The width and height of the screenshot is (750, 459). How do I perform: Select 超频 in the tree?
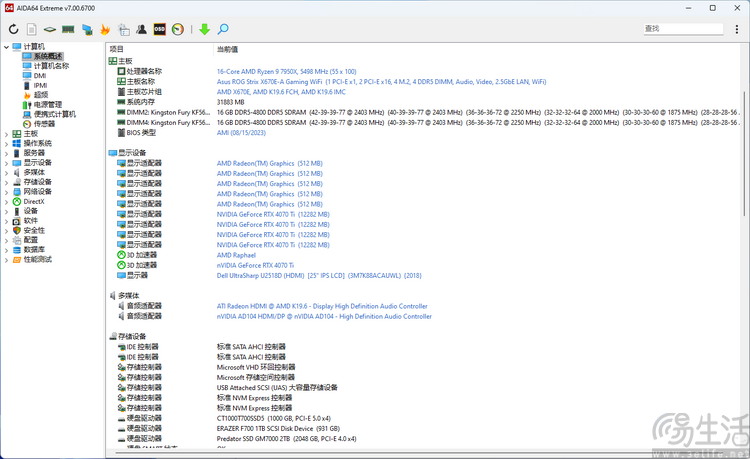coord(41,95)
